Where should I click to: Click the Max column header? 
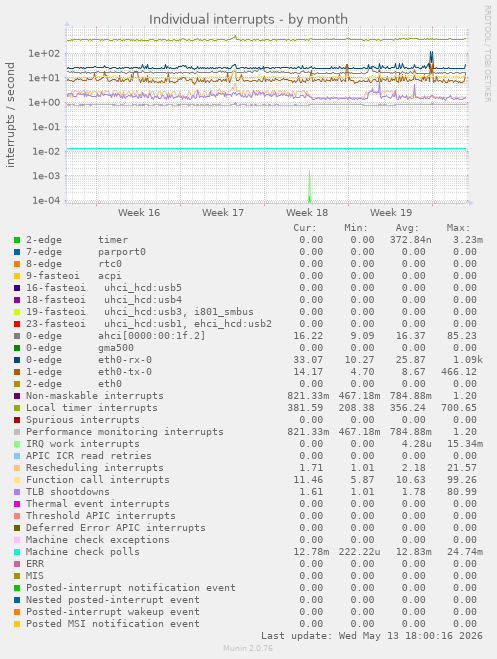(458, 228)
